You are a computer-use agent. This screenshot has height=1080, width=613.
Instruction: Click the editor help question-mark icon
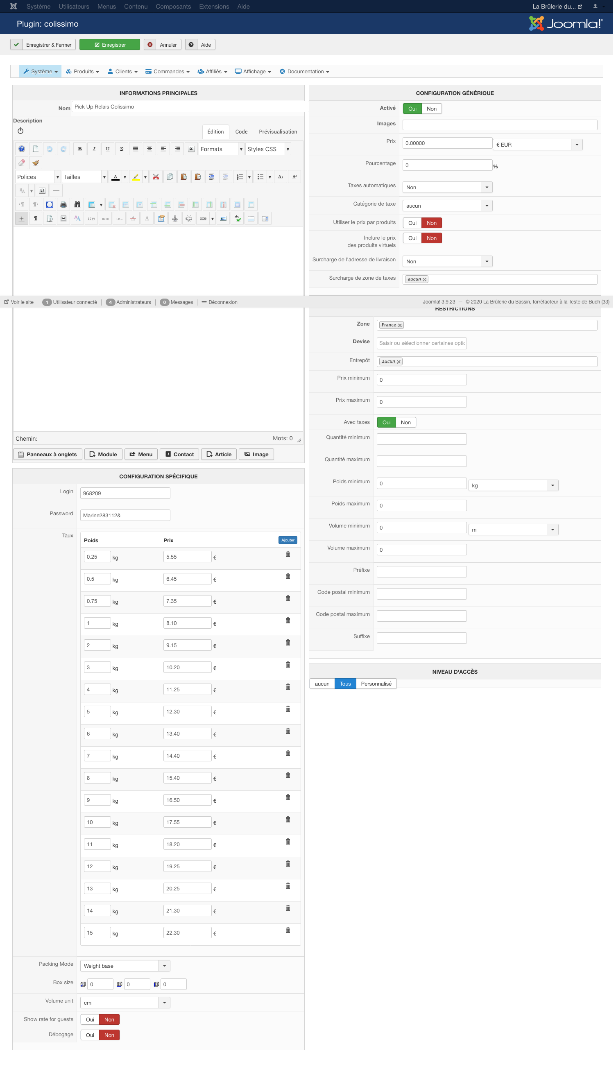click(x=21, y=149)
